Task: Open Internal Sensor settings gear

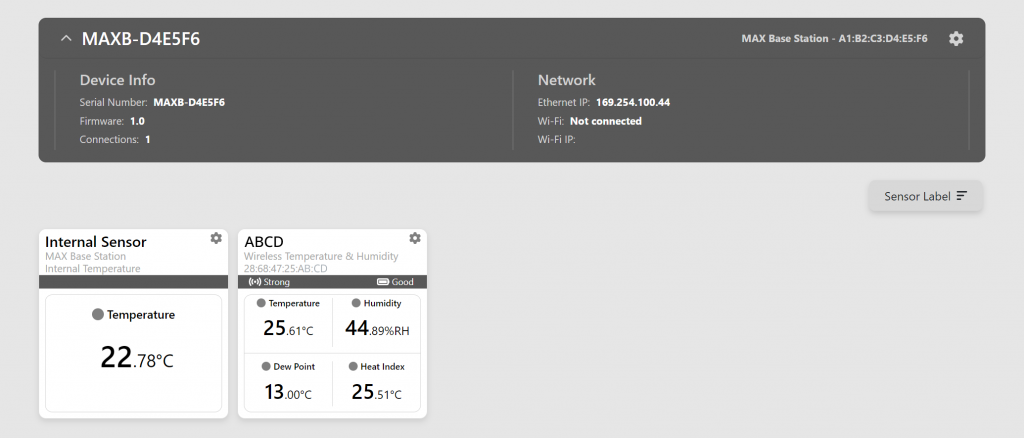Action: coord(216,238)
